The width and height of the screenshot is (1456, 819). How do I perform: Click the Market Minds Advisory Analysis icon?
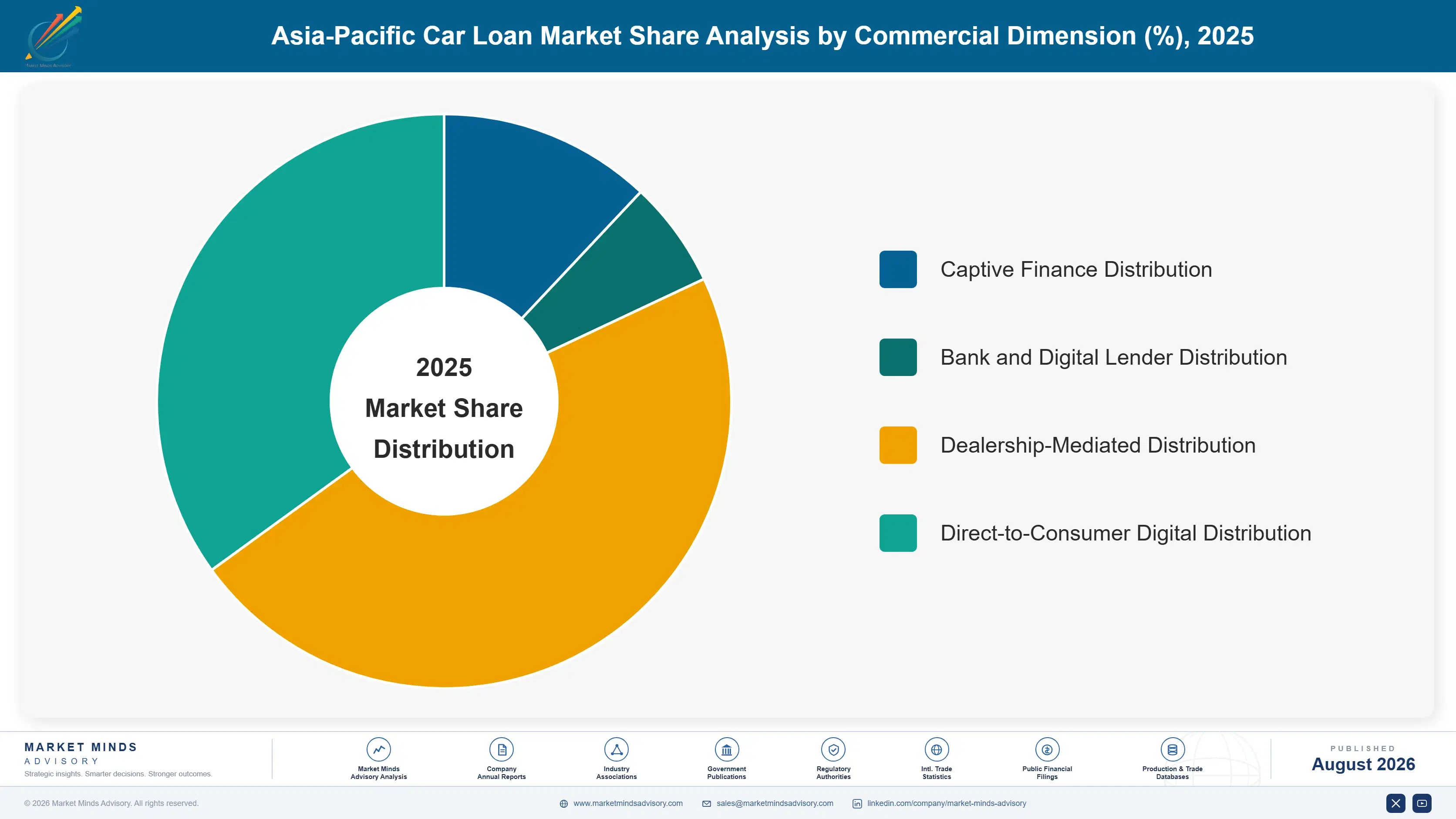point(379,749)
